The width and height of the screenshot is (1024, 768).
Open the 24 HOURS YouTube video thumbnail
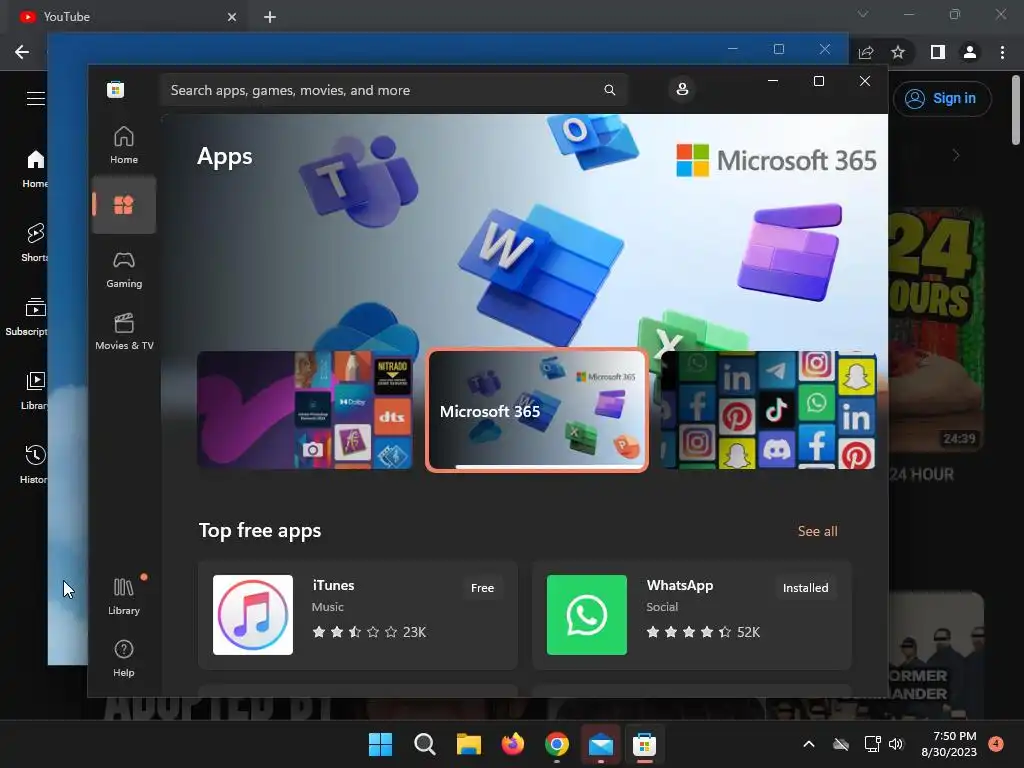[936, 330]
